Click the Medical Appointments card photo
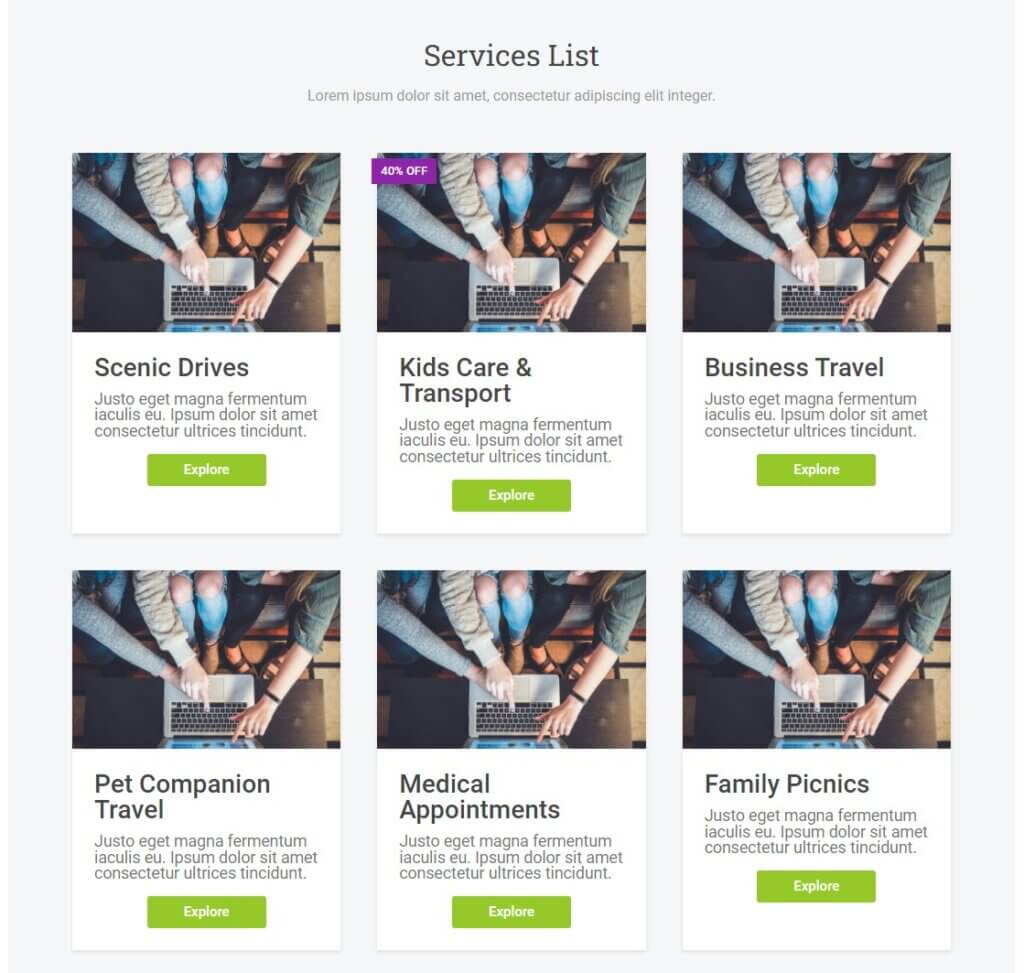 511,659
